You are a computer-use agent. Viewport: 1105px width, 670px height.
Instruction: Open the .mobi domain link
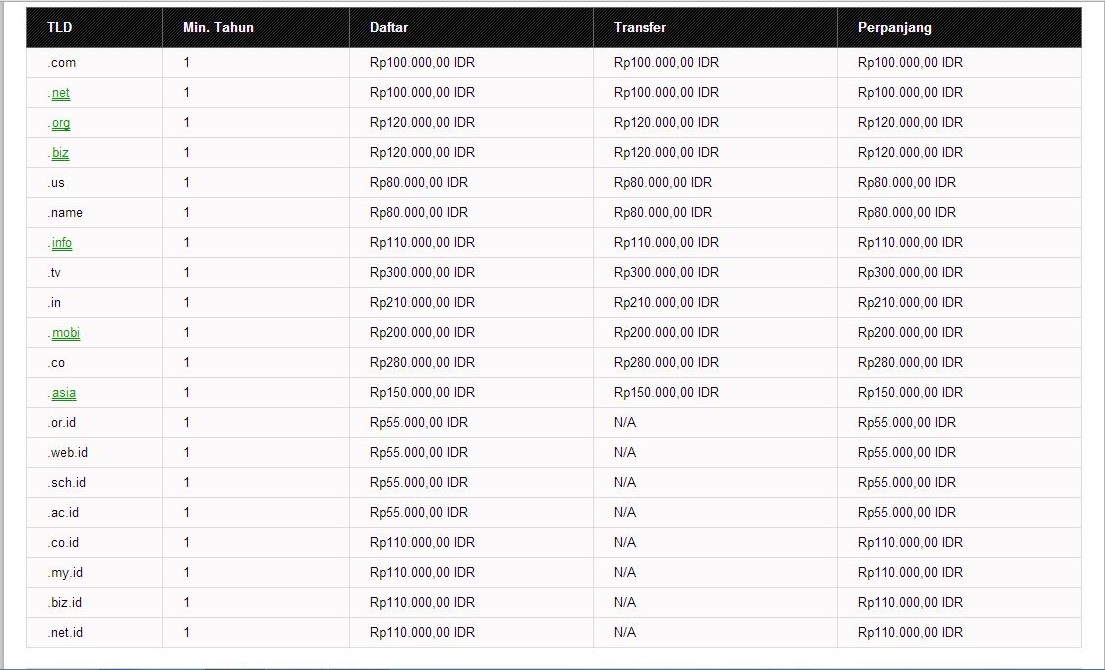pos(66,333)
